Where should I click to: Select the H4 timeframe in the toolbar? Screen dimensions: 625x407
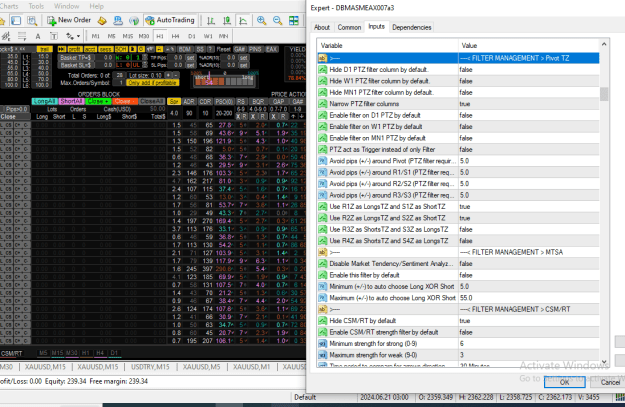point(175,36)
